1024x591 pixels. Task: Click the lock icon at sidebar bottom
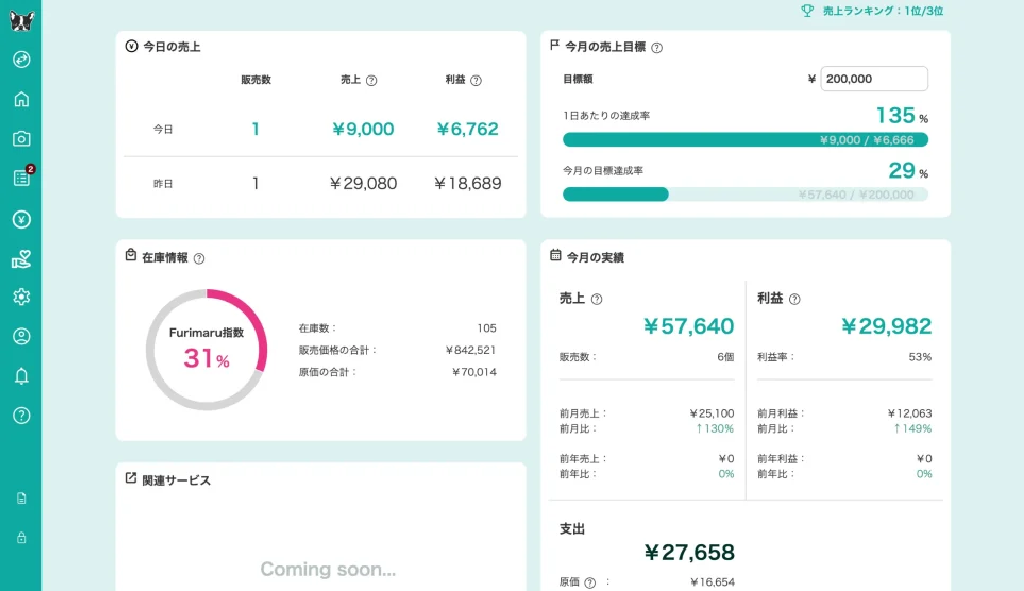pos(21,538)
